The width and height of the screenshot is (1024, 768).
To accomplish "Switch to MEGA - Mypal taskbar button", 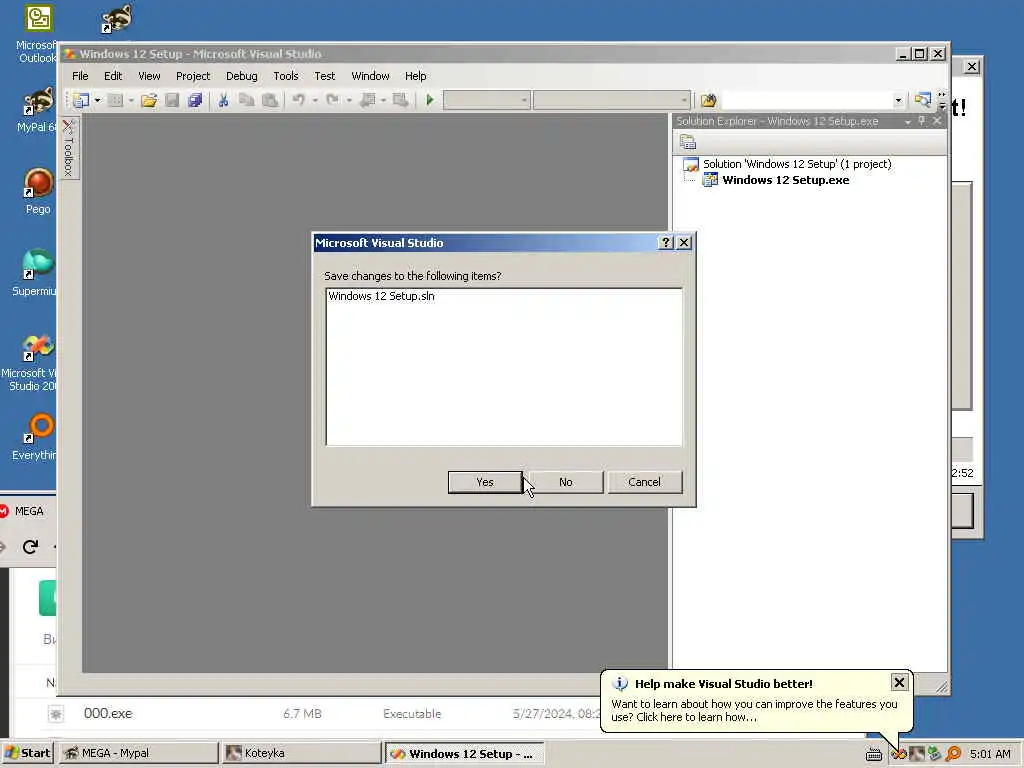I will coord(138,753).
